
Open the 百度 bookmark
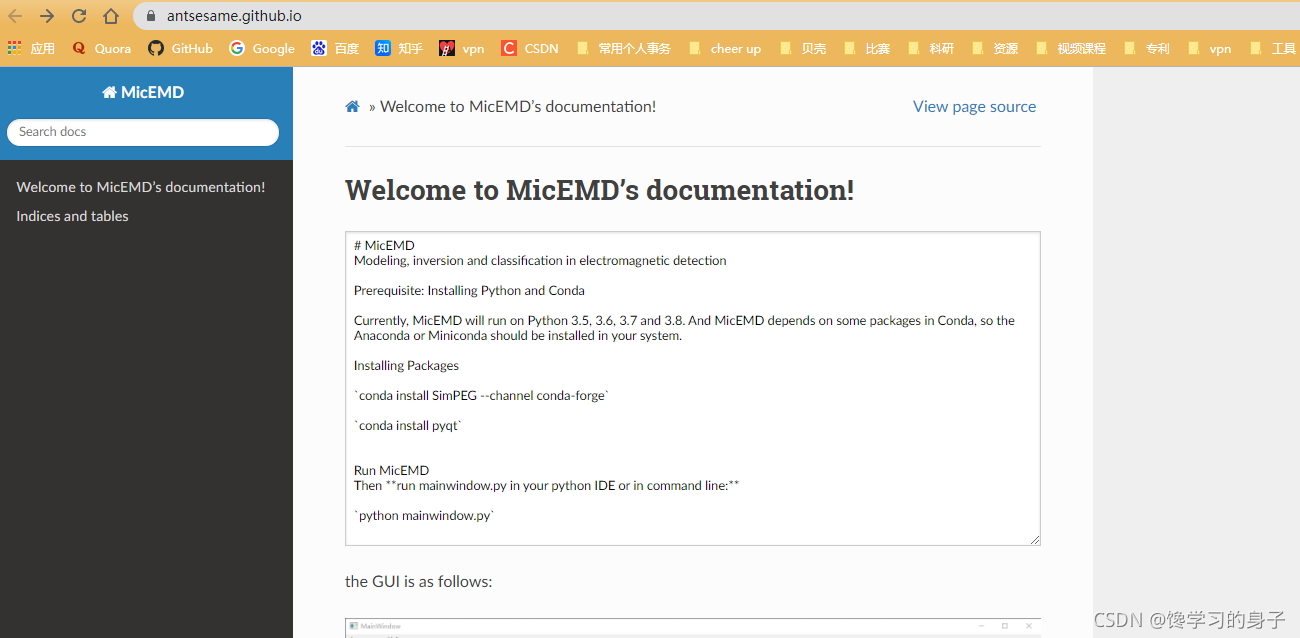(x=335, y=48)
